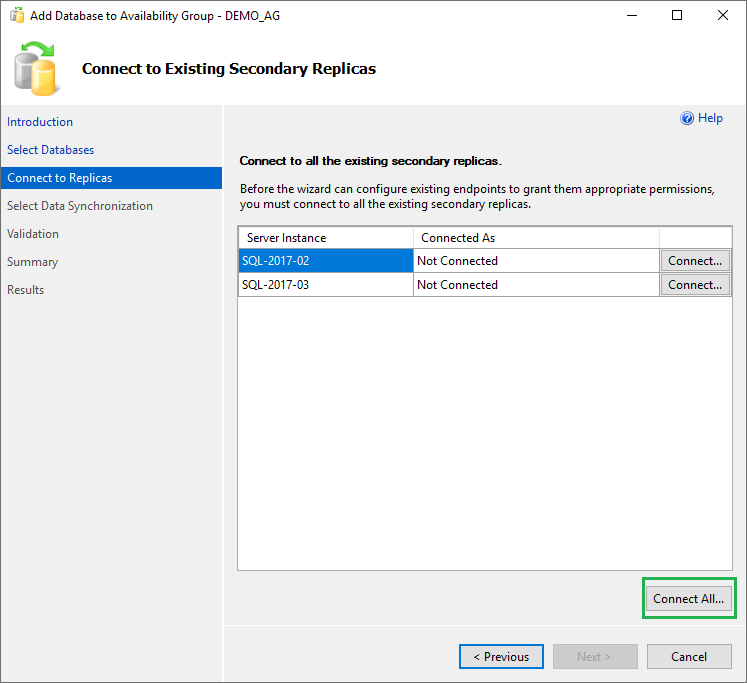Click the database cylinders wizard icon
Screen dimensions: 747x683
36,68
